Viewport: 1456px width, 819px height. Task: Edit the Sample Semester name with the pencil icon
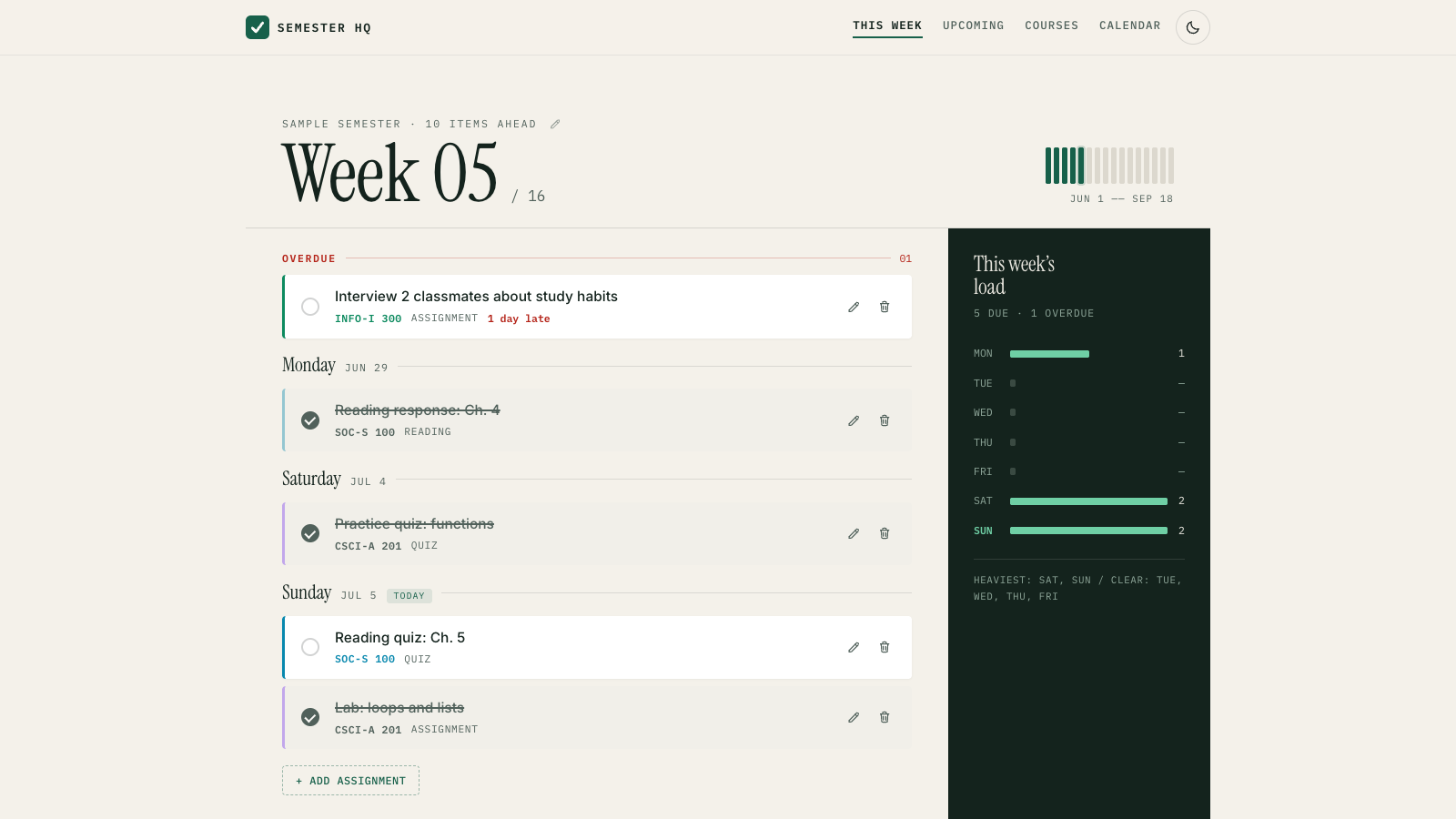pos(555,124)
